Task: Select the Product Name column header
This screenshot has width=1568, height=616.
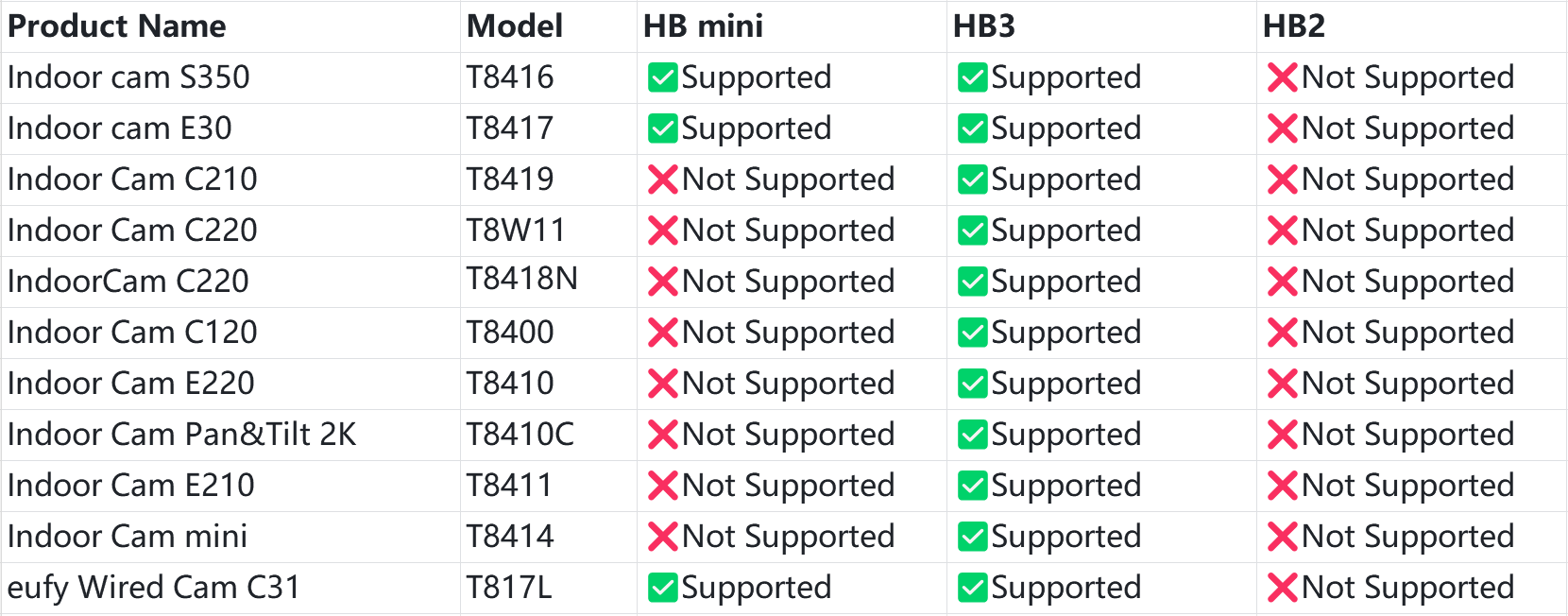Action: (117, 26)
